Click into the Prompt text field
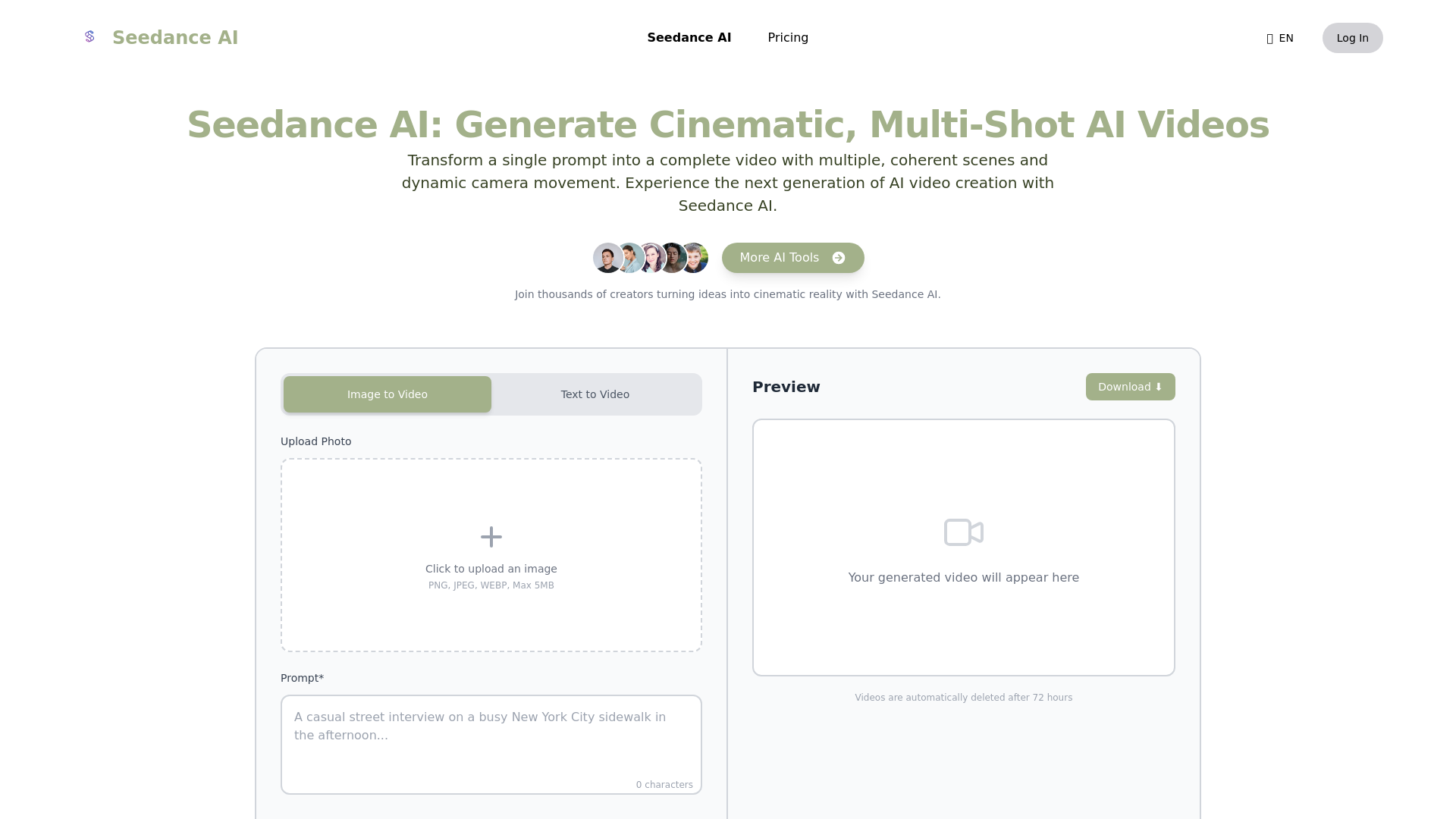Screen dimensions: 1456x819 (491, 745)
